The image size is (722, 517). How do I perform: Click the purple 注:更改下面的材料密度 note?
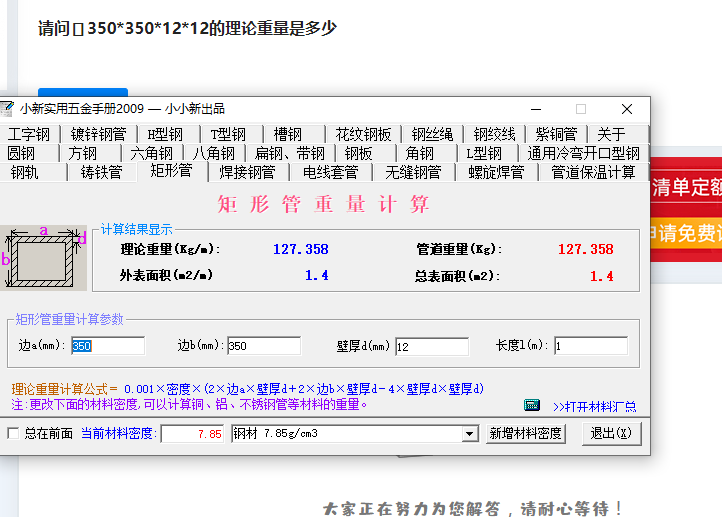pyautogui.click(x=189, y=405)
